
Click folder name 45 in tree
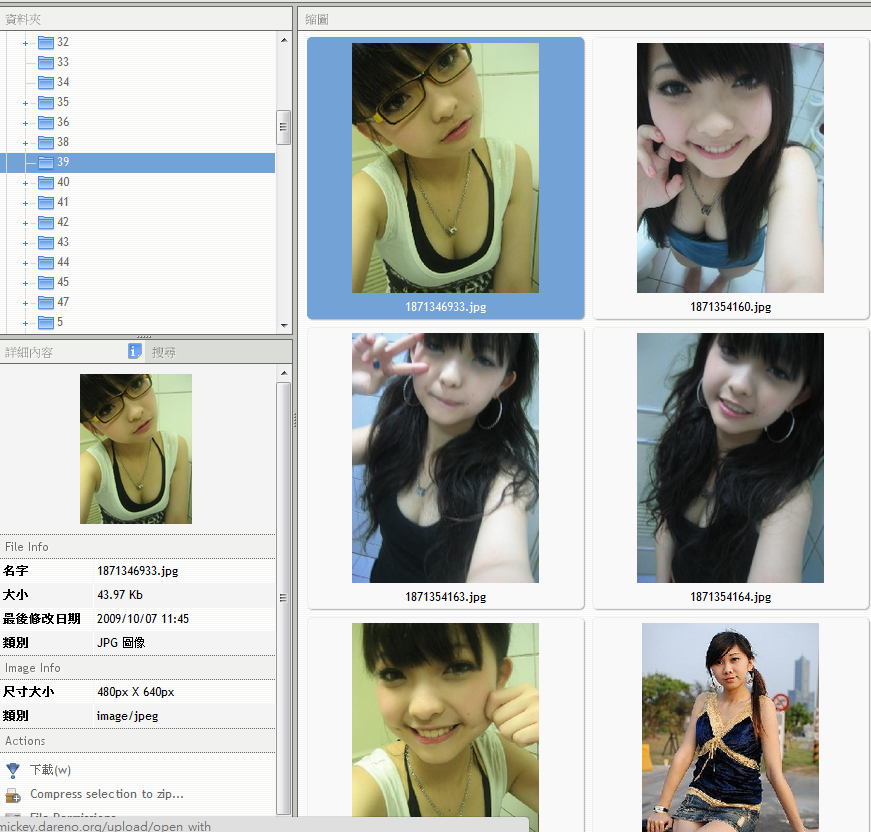pyautogui.click(x=63, y=282)
